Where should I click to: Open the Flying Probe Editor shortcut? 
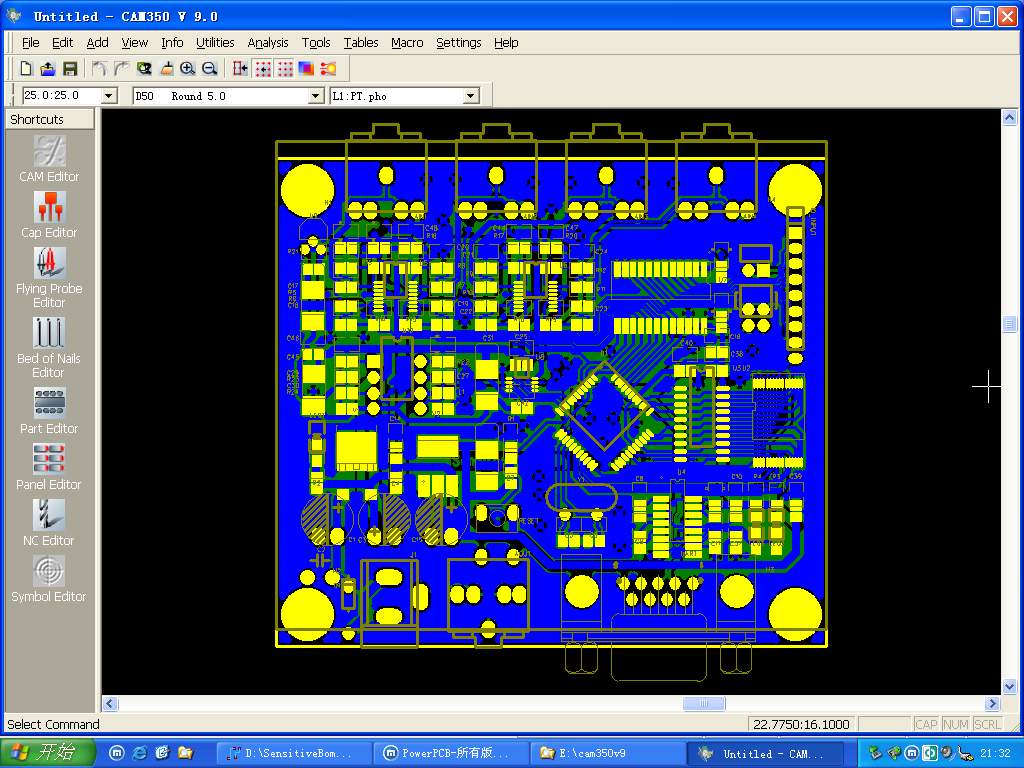pos(49,278)
